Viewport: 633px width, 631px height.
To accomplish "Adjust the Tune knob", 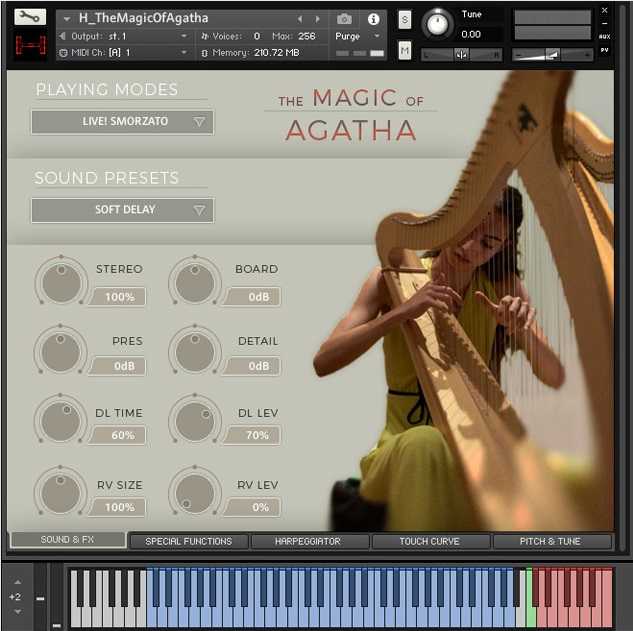I will tap(437, 24).
